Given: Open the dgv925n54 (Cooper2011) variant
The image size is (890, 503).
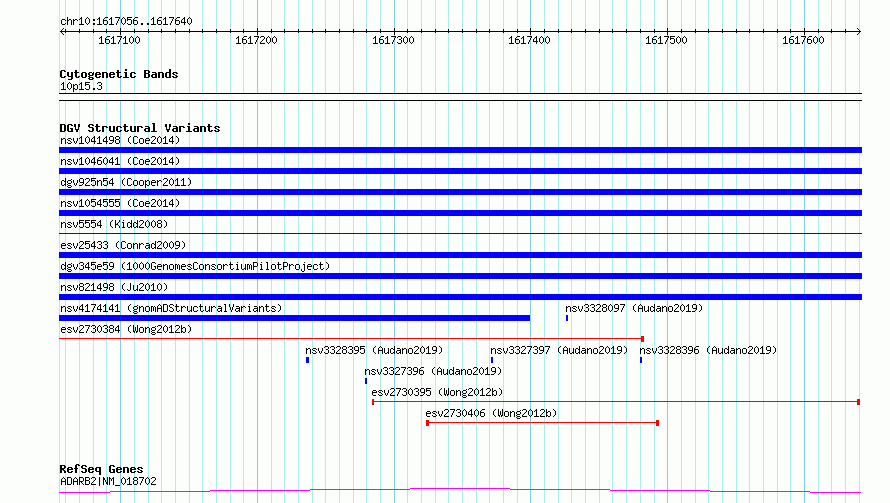Looking at the screenshot, I should pyautogui.click(x=126, y=182).
